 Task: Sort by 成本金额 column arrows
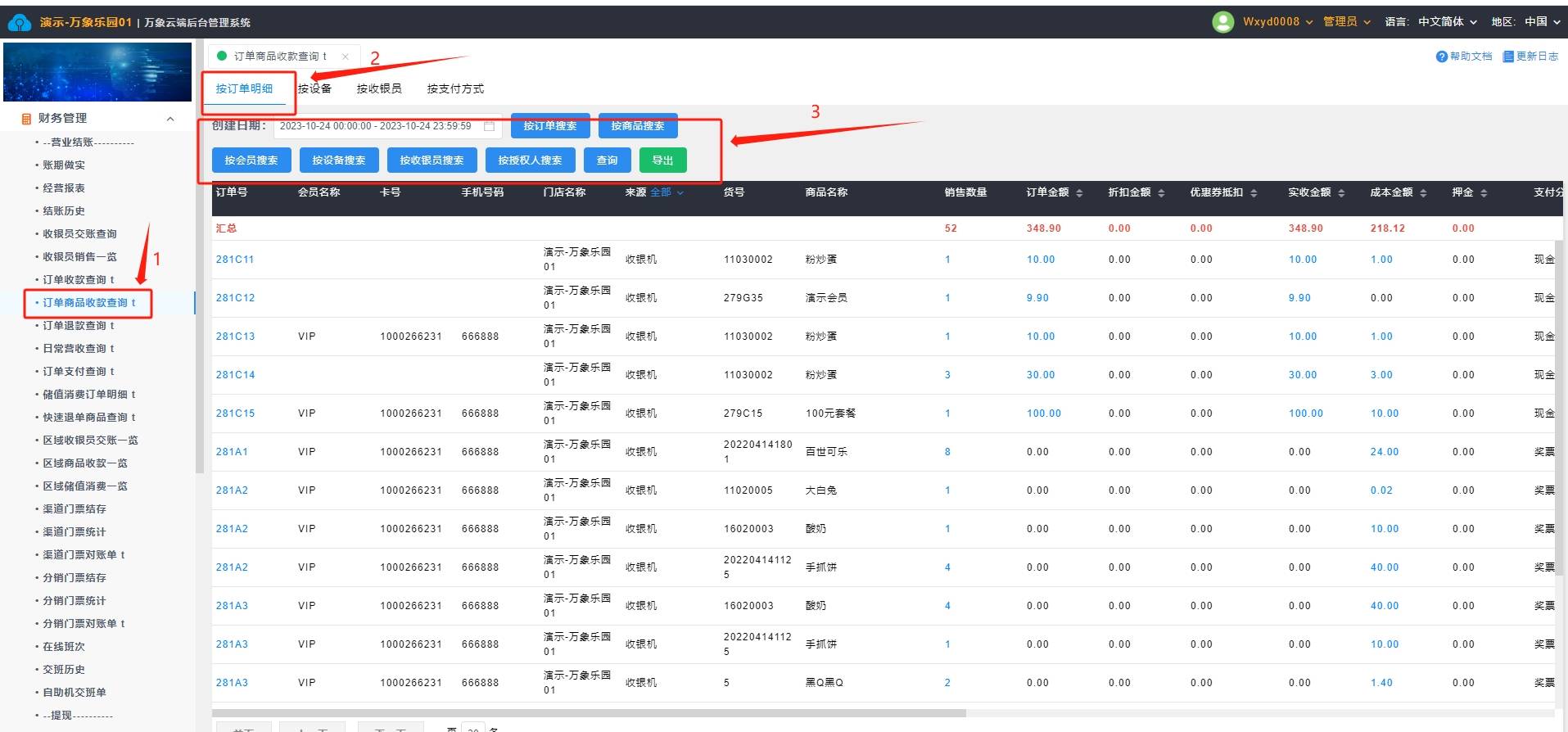(x=1423, y=193)
